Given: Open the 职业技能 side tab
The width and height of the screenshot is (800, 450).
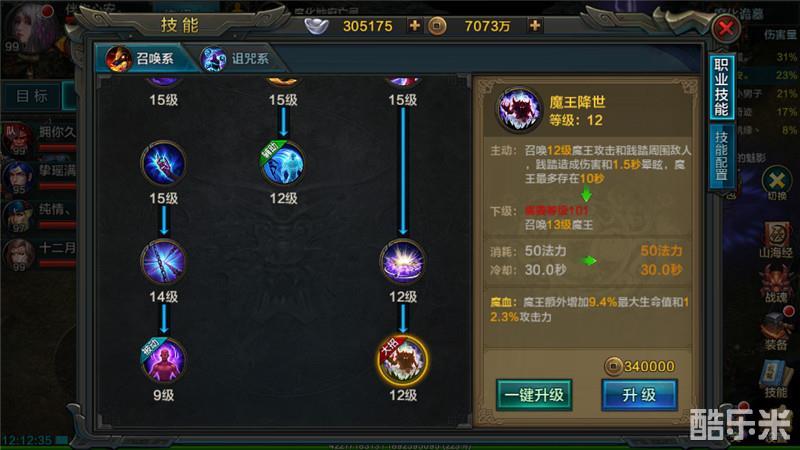Looking at the screenshot, I should point(721,87).
